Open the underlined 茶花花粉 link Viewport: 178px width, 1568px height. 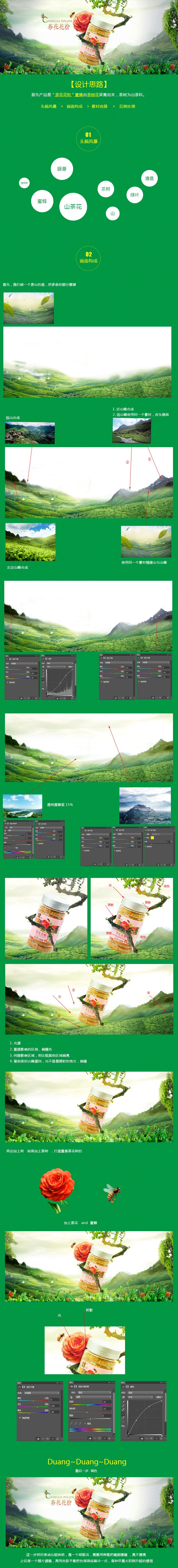(x=63, y=95)
